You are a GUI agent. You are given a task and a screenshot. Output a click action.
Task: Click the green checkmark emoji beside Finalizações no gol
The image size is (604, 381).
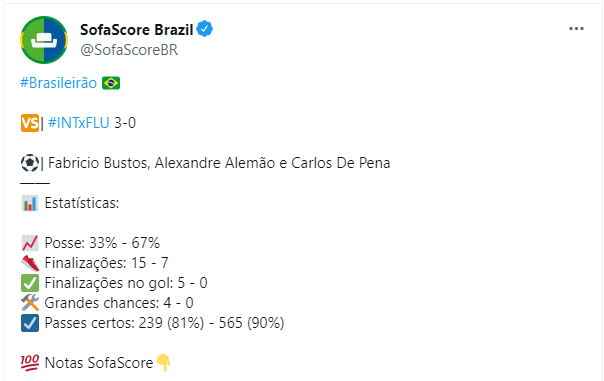[x=30, y=283]
